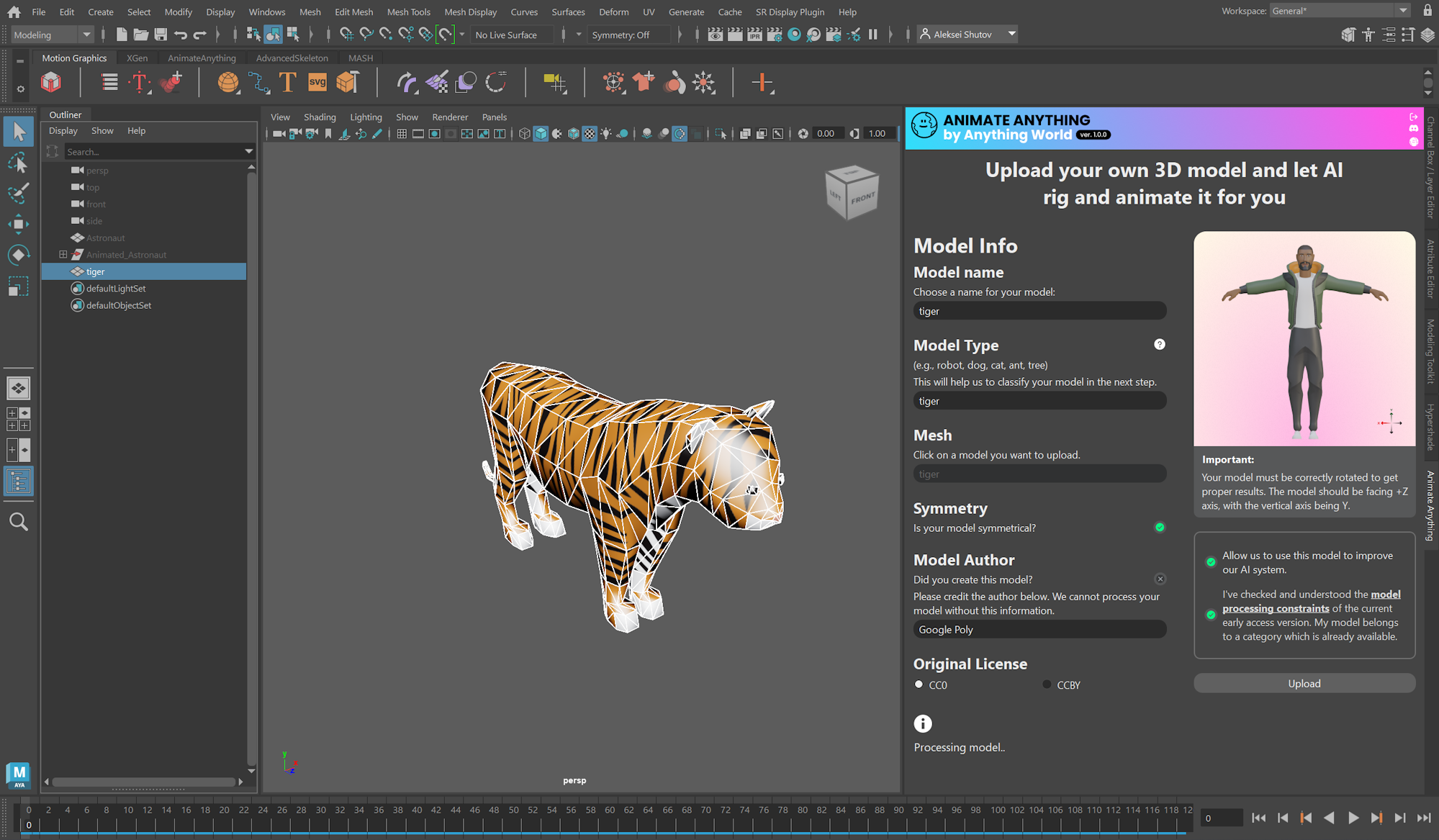1439x840 pixels.
Task: Select the CC0 license radio button
Action: [919, 685]
